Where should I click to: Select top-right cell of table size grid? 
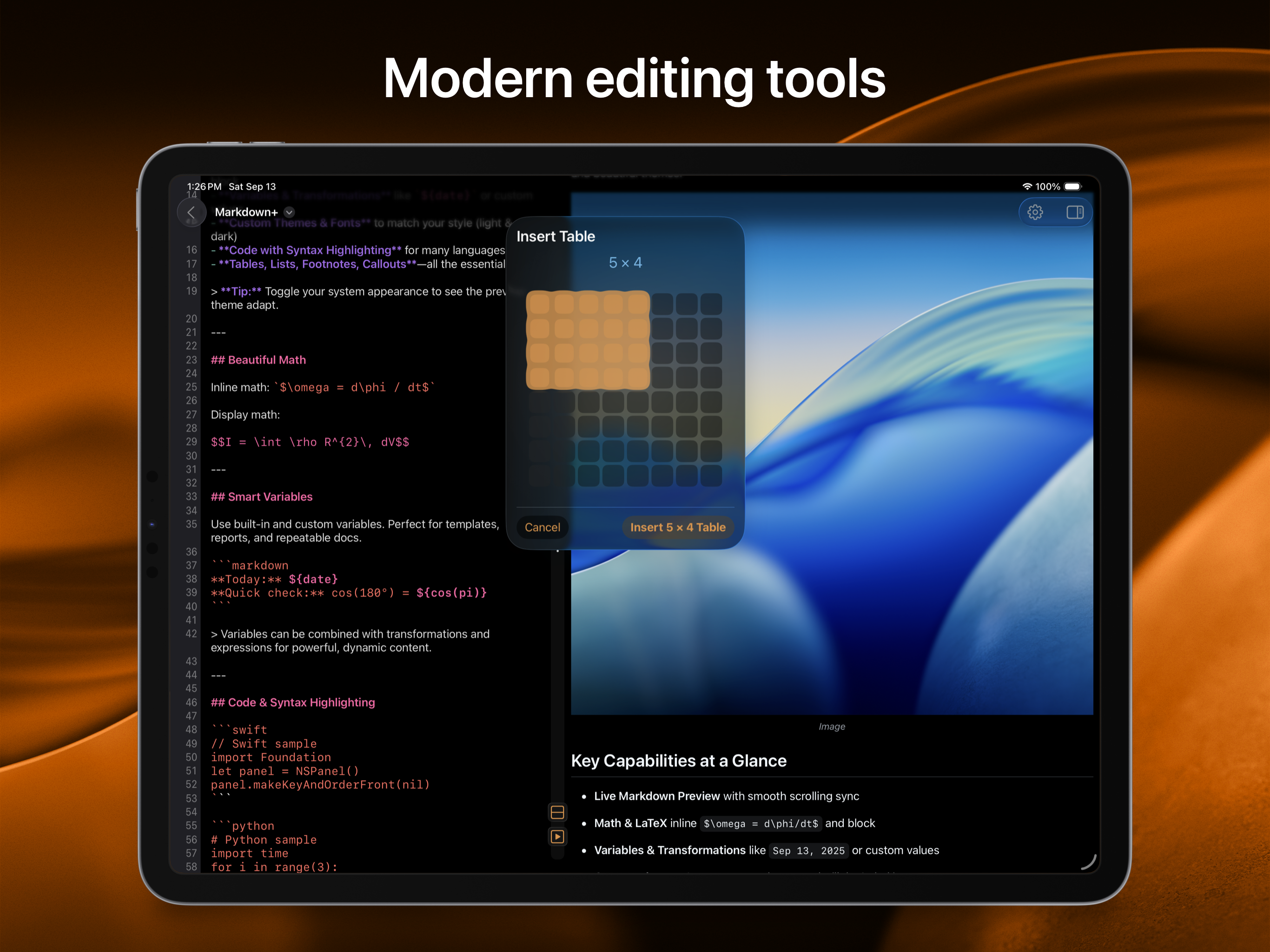tap(711, 304)
